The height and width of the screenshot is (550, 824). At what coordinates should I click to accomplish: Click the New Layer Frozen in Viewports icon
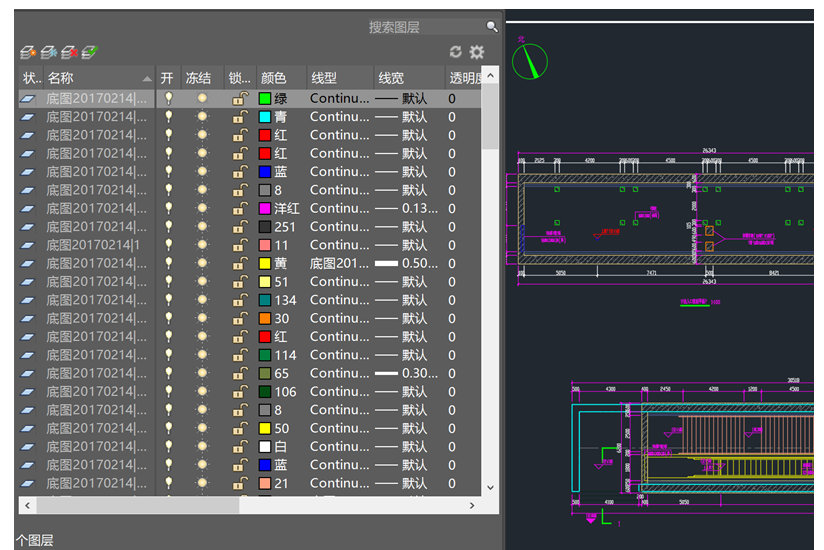pyautogui.click(x=49, y=52)
